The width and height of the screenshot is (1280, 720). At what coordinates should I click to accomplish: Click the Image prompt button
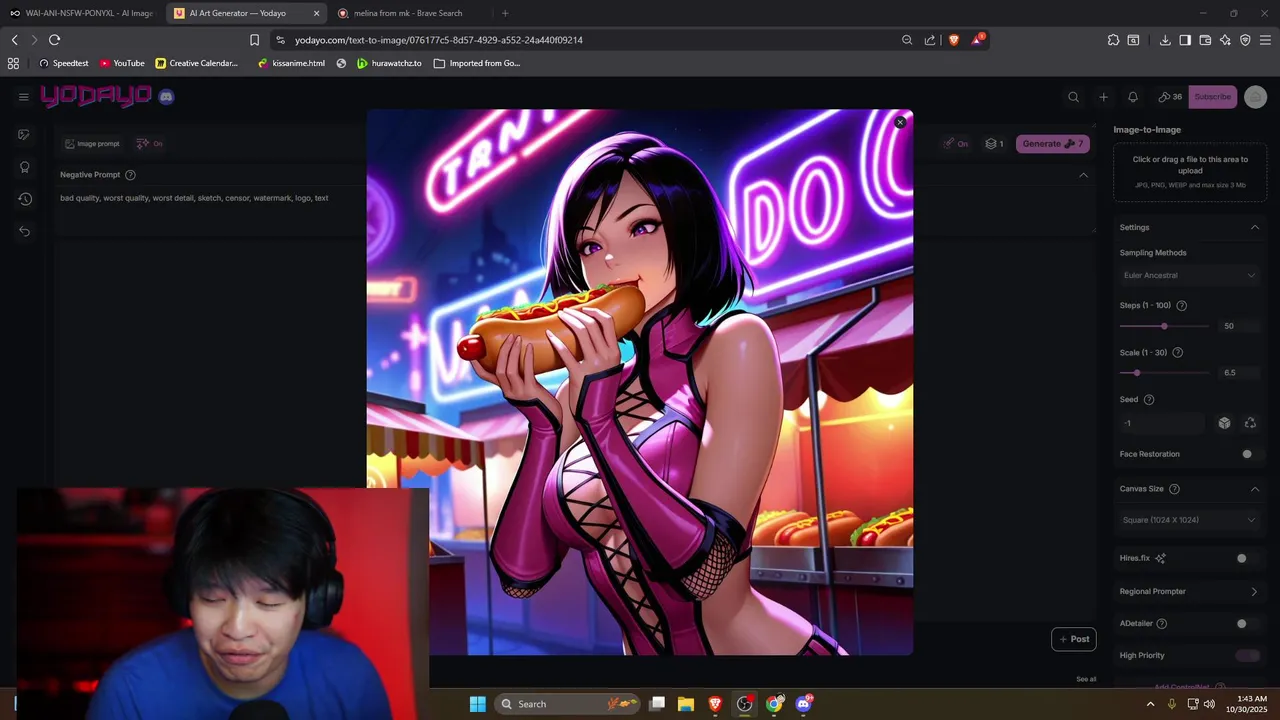tap(92, 144)
